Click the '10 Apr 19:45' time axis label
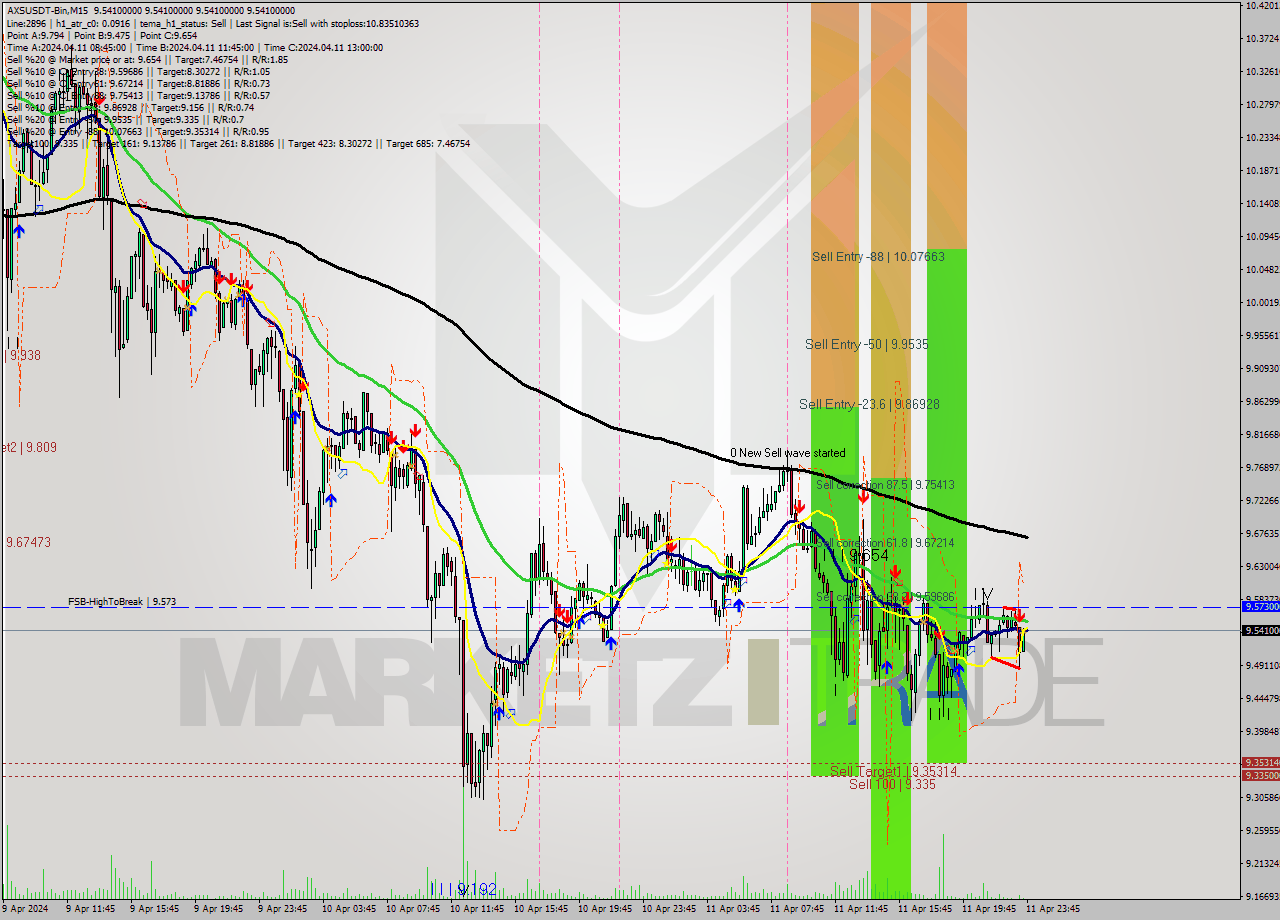 point(606,909)
